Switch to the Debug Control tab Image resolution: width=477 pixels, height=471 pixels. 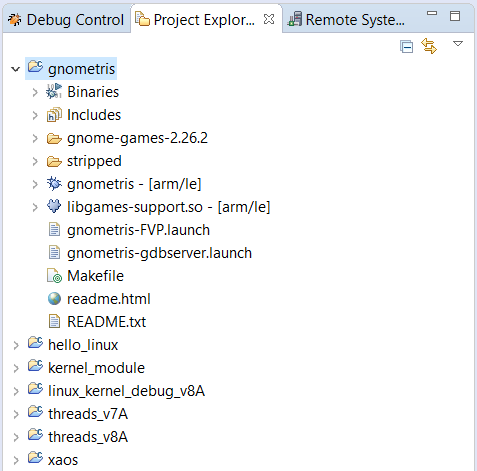(66, 20)
